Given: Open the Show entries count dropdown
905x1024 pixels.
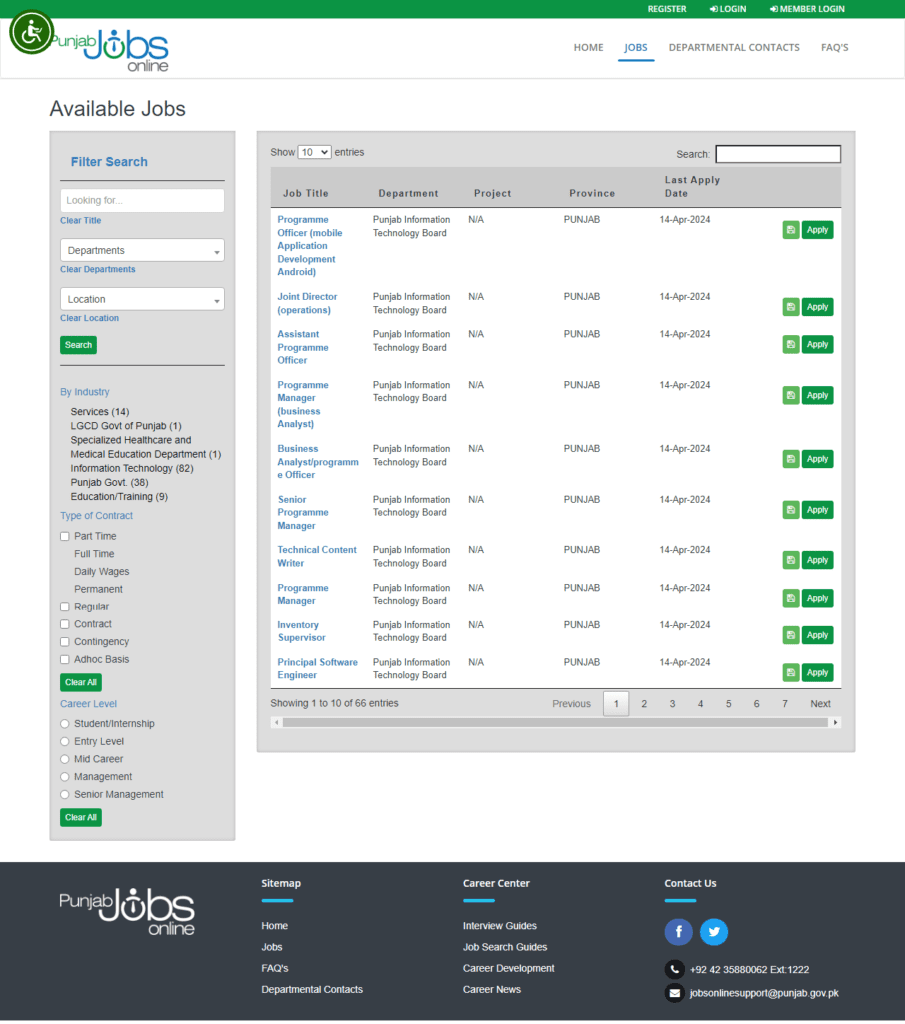Looking at the screenshot, I should click(314, 152).
